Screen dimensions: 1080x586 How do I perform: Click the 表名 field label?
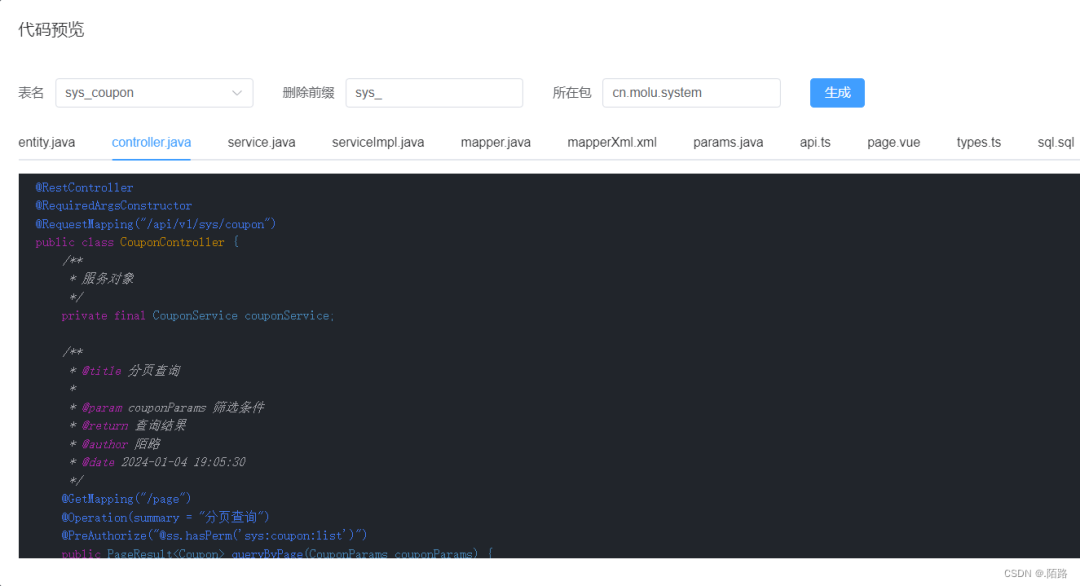(x=31, y=93)
